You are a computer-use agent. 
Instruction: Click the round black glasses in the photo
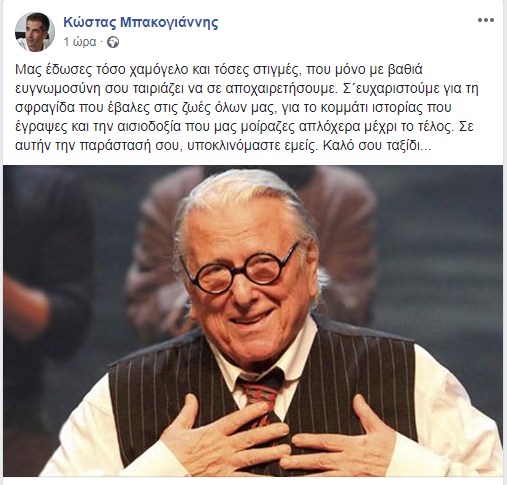tap(241, 269)
